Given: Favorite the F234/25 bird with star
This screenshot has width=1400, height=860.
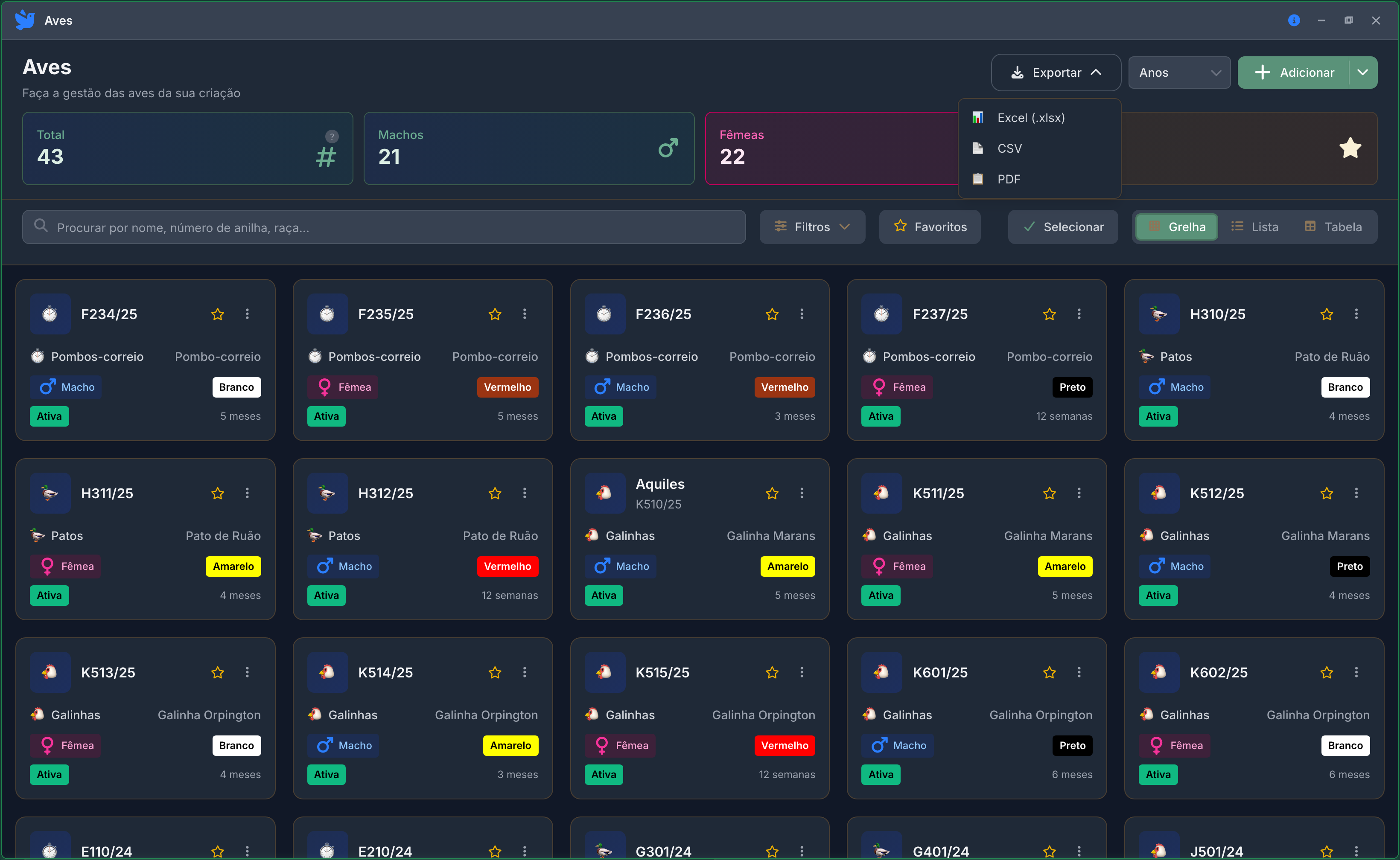Looking at the screenshot, I should (x=217, y=314).
